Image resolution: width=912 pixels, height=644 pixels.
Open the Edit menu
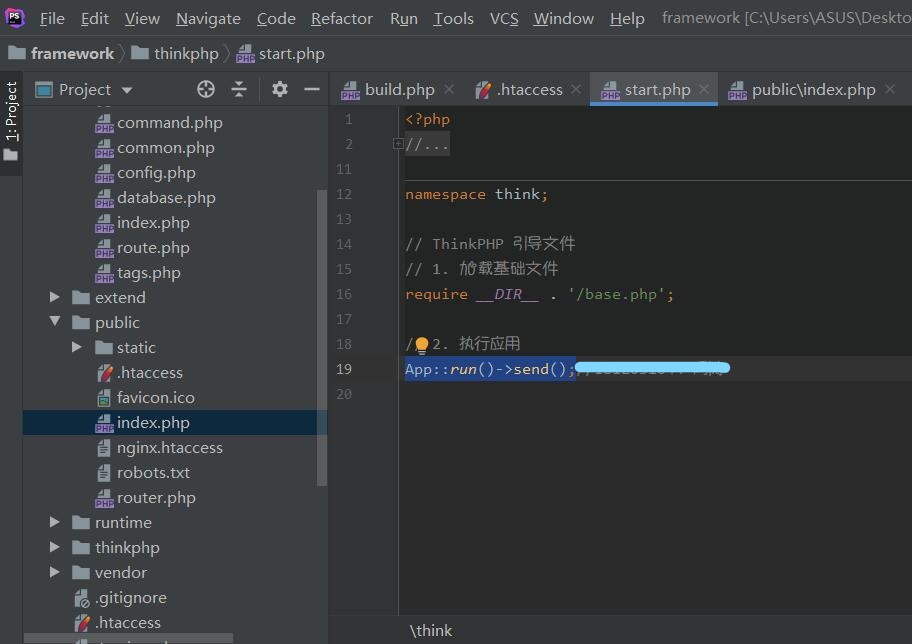coord(94,19)
